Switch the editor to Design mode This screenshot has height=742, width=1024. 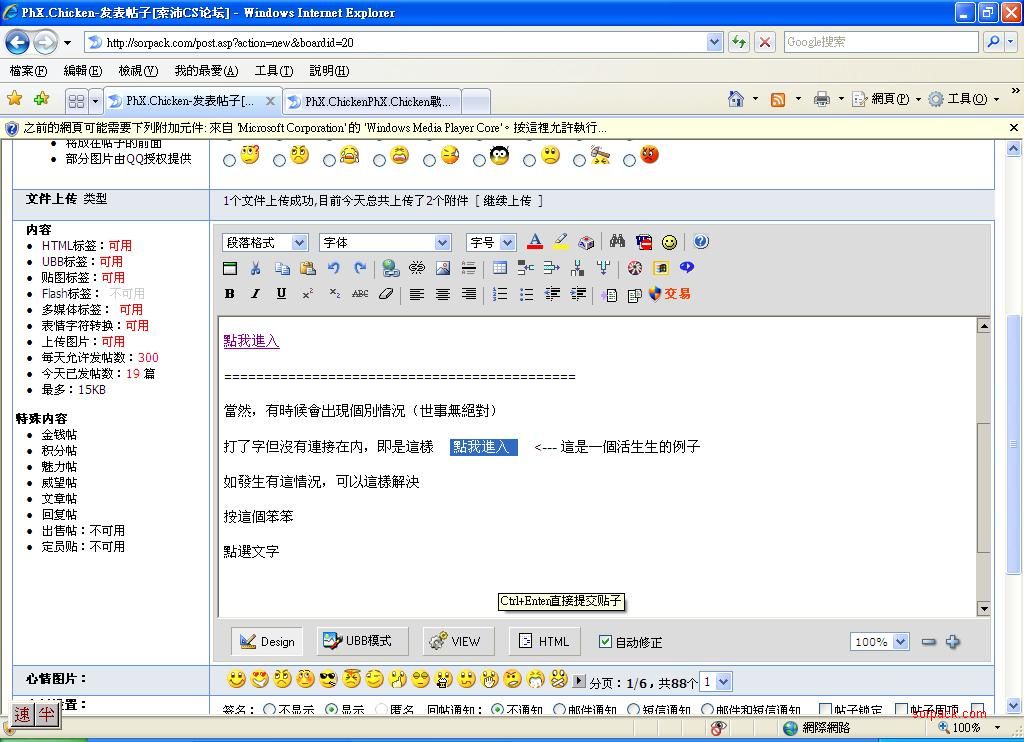pyautogui.click(x=267, y=641)
